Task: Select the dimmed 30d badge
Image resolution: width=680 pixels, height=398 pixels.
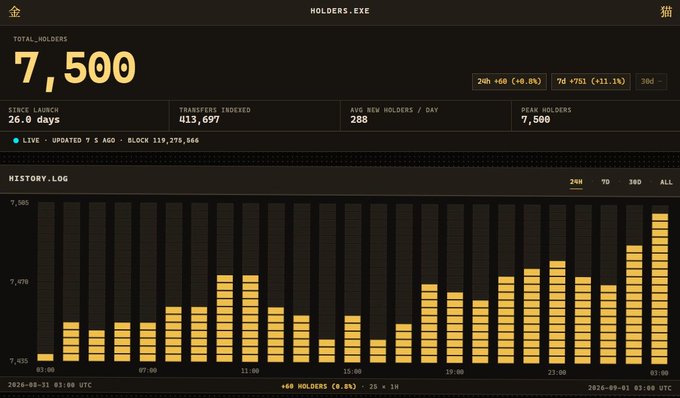Action: click(651, 82)
